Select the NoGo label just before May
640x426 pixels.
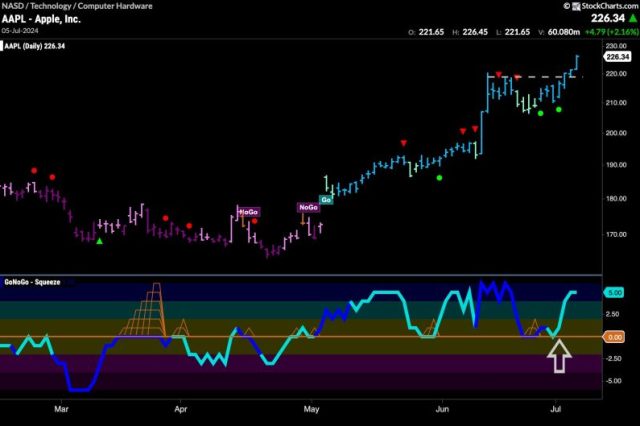[308, 207]
